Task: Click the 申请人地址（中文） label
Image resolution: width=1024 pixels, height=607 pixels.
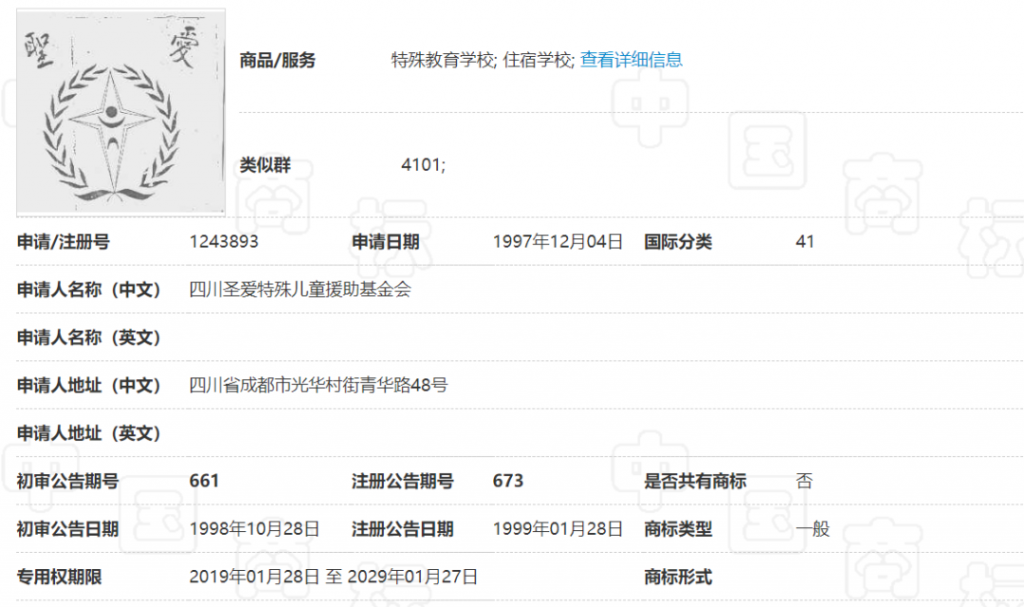Action: (x=89, y=386)
